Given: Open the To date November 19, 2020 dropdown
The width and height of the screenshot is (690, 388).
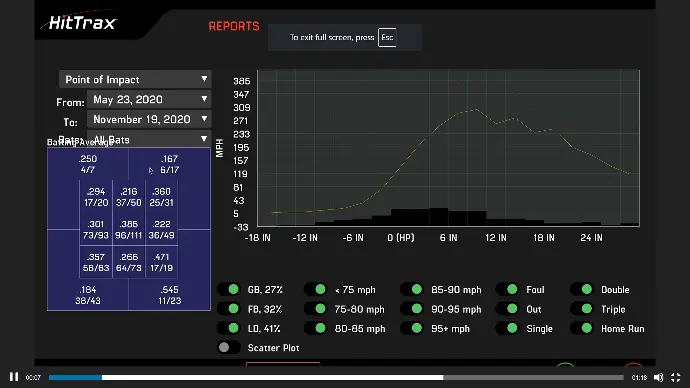Looking at the screenshot, I should point(149,119).
